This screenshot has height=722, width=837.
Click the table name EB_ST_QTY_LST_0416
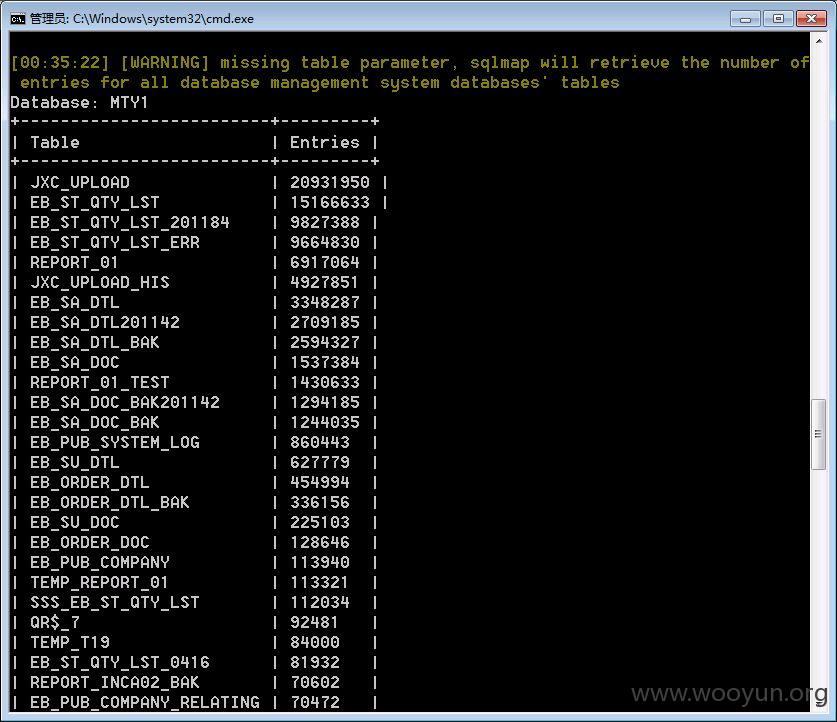point(120,662)
